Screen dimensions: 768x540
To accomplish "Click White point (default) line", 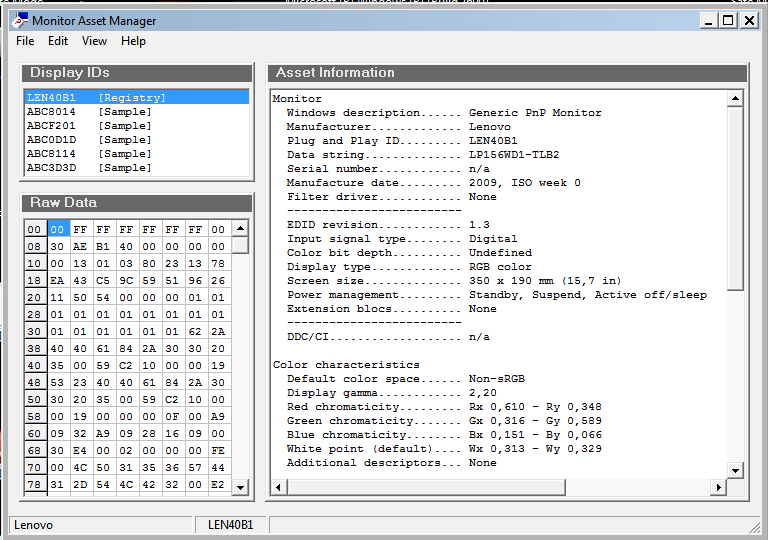I will pyautogui.click(x=444, y=449).
